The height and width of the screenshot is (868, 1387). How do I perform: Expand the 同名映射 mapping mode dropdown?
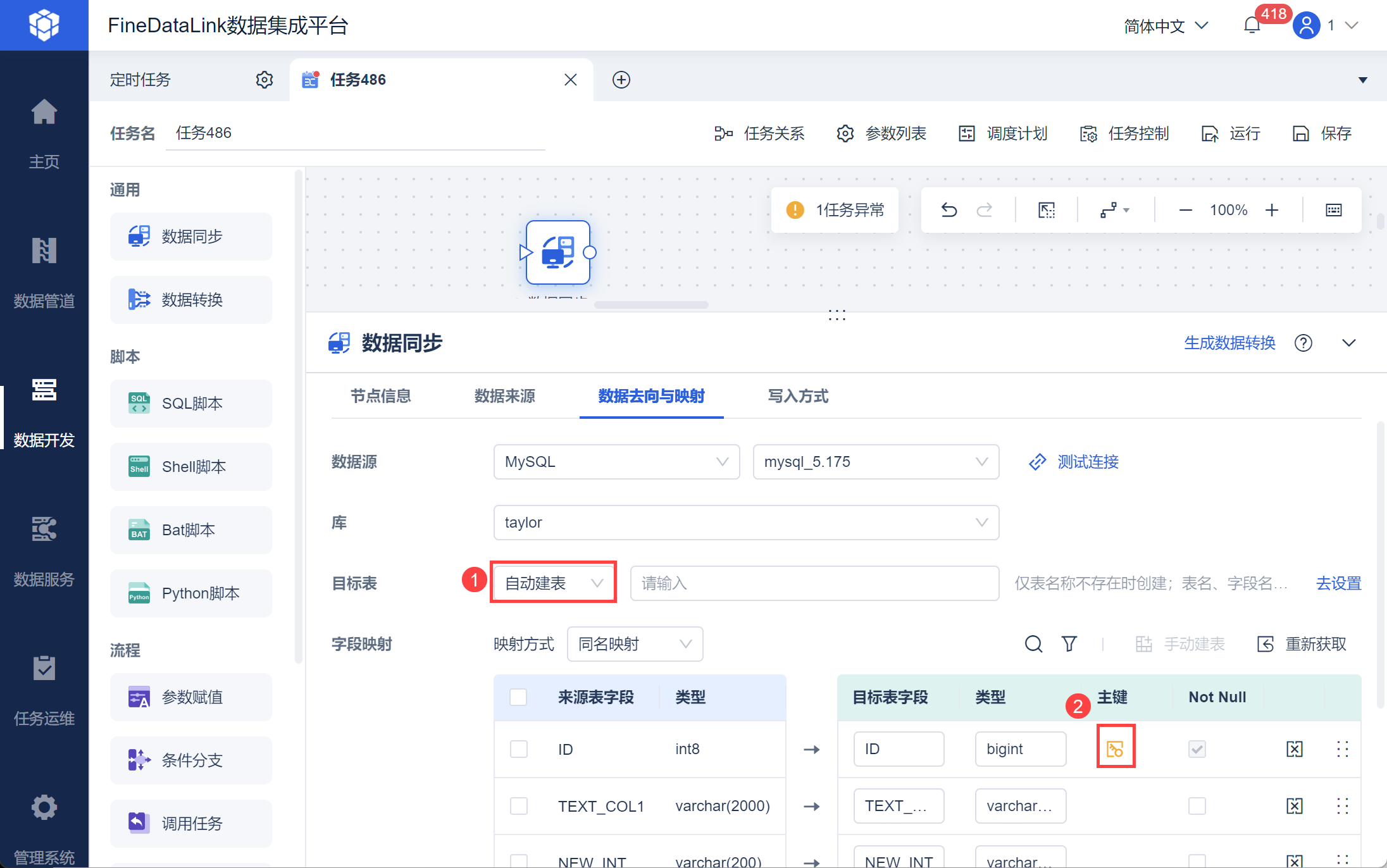635,644
